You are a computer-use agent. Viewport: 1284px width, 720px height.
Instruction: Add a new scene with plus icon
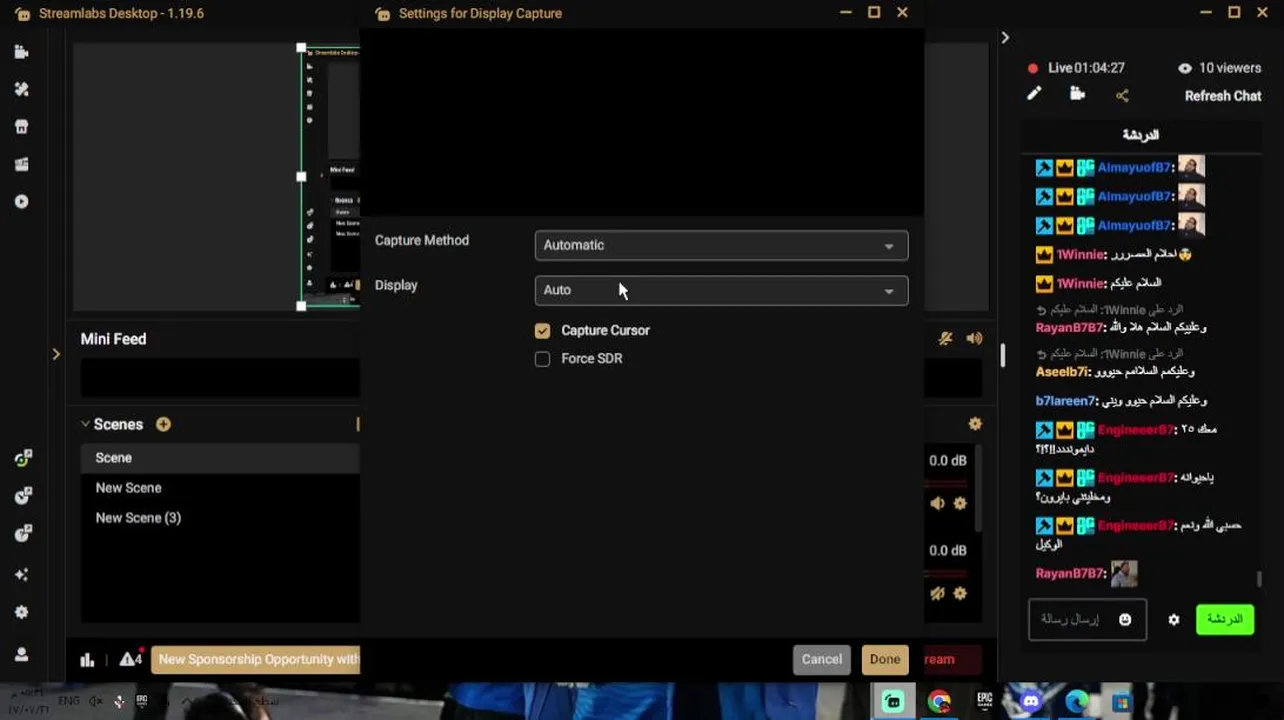tap(163, 424)
